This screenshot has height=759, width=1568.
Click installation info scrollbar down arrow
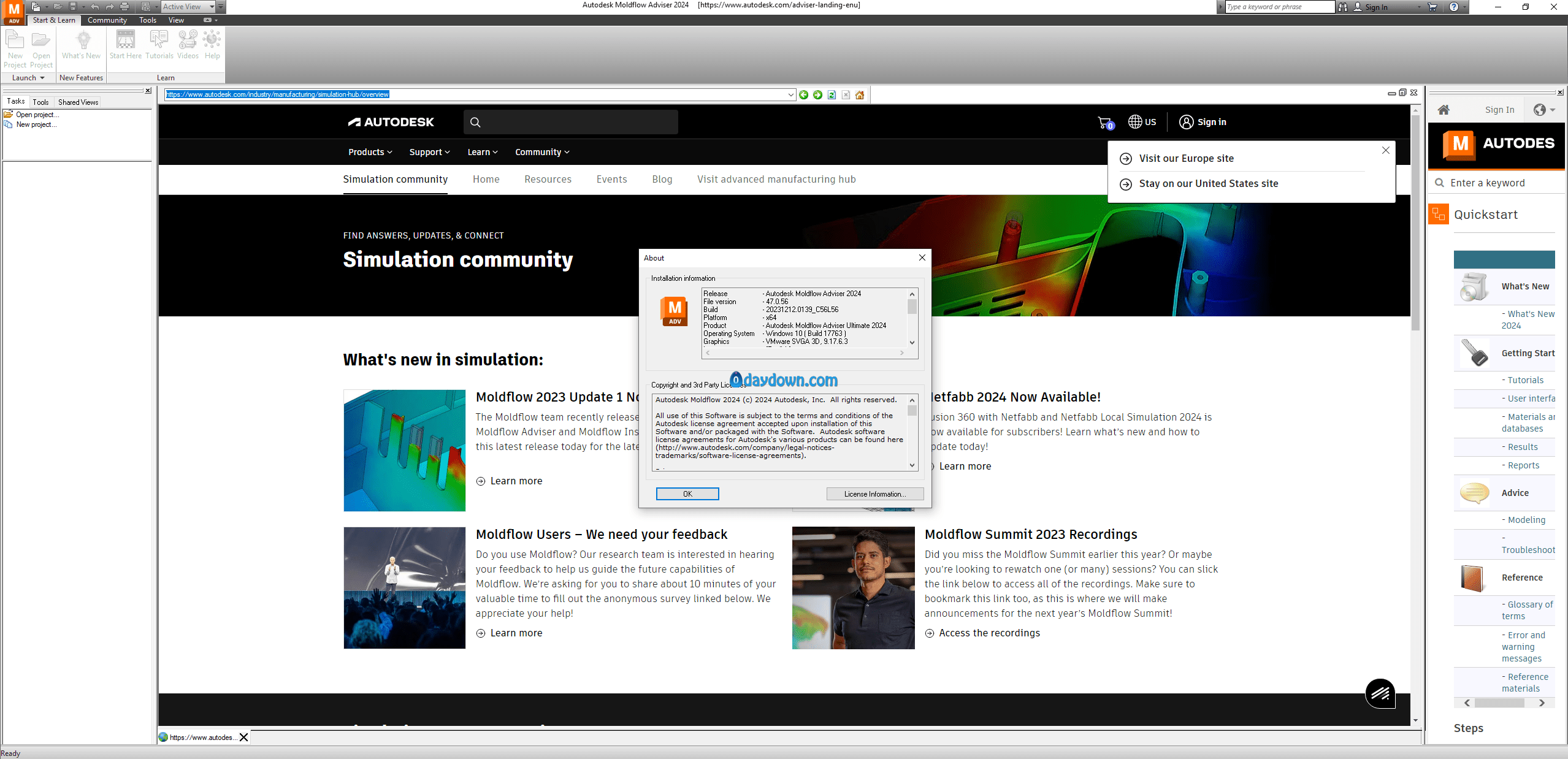912,343
